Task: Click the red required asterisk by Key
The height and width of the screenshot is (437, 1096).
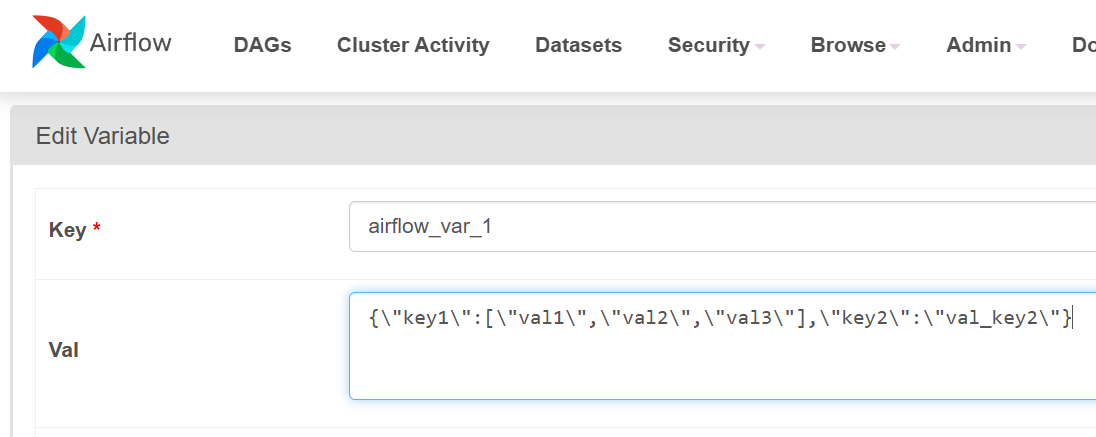Action: pos(96,230)
